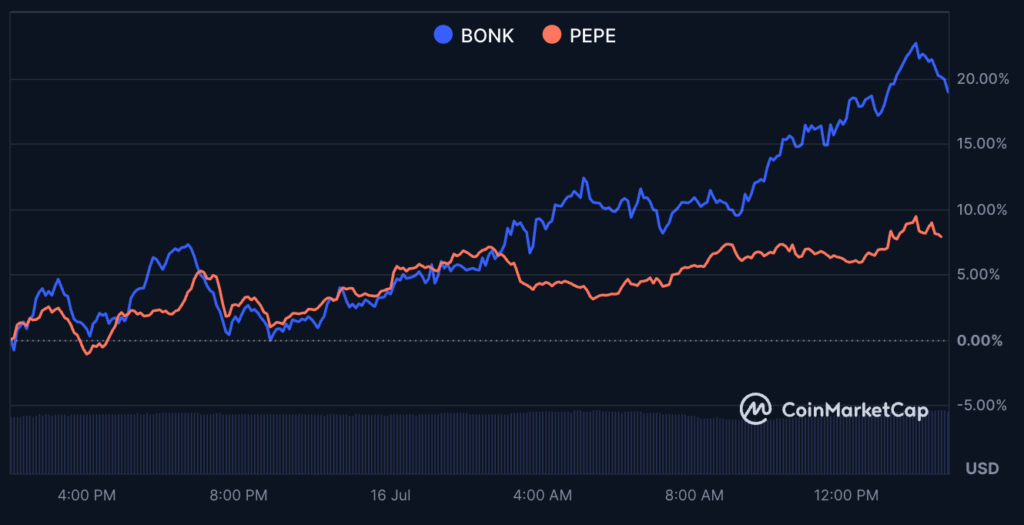Select the 15.00% y-axis label
The image size is (1024, 525).
[981, 144]
